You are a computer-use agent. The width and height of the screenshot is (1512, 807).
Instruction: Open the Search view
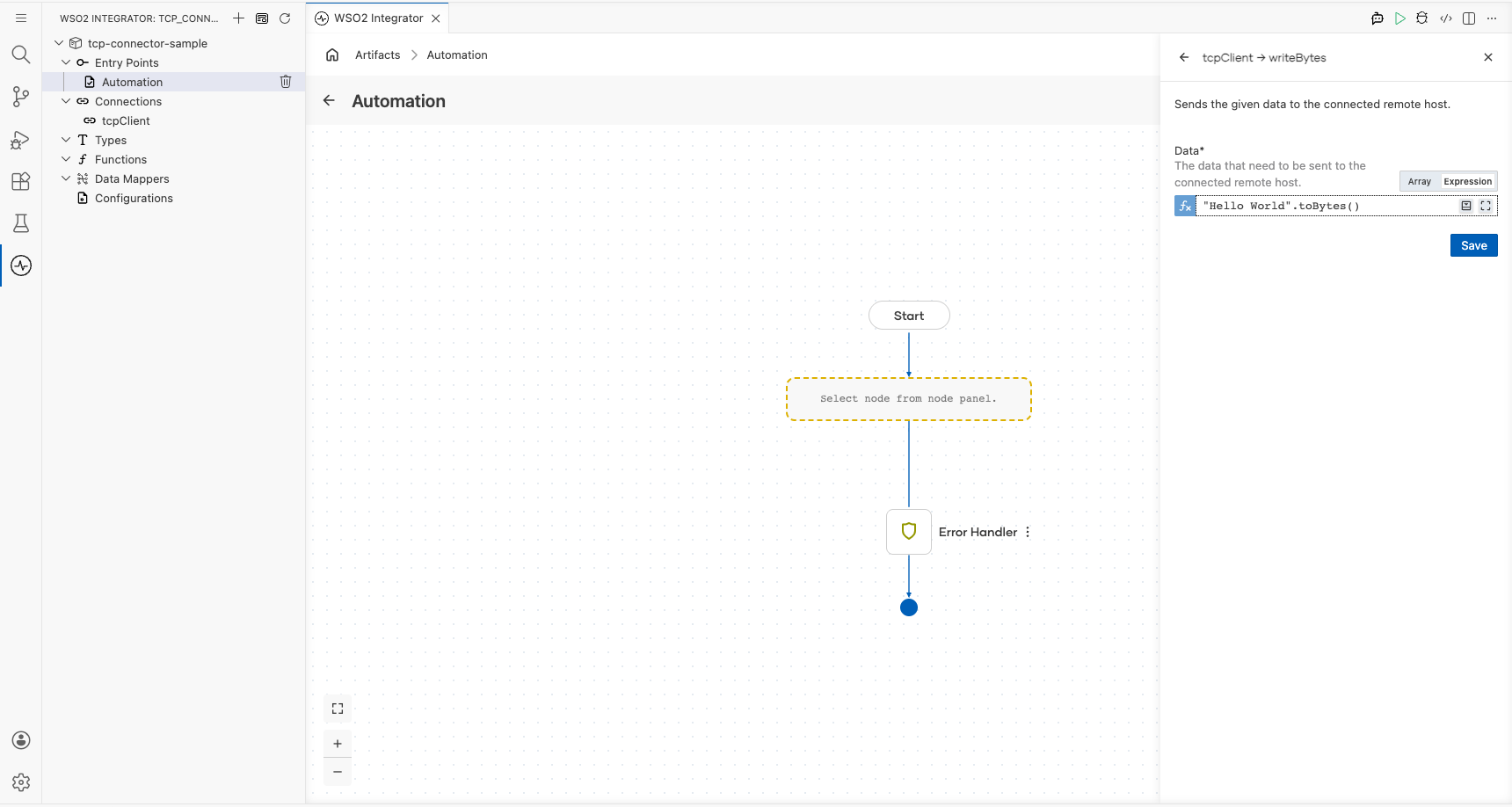[x=21, y=55]
